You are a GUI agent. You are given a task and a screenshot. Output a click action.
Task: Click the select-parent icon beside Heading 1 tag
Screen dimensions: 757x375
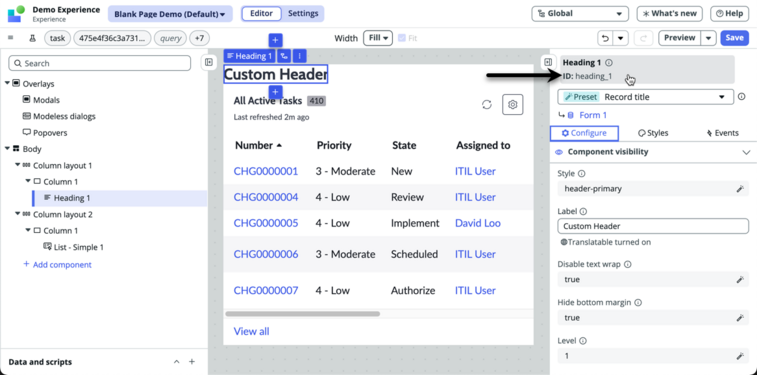[x=284, y=56]
